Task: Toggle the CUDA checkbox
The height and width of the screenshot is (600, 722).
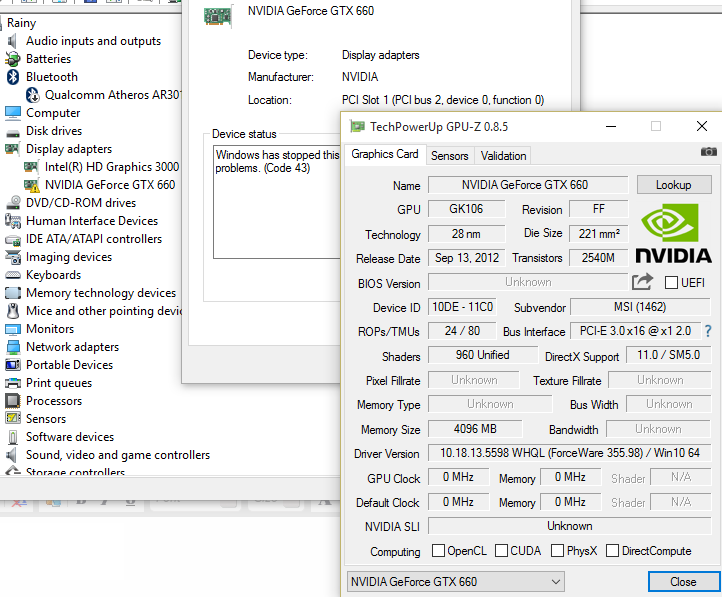Action: click(501, 551)
